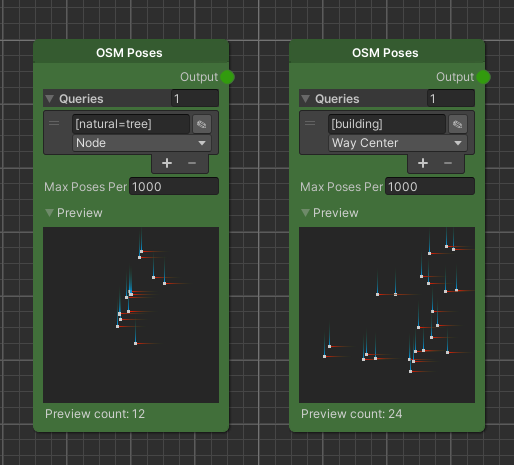Open the Way Center element type dropdown
Screen dimensions: 514x465
pyautogui.click(x=398, y=143)
